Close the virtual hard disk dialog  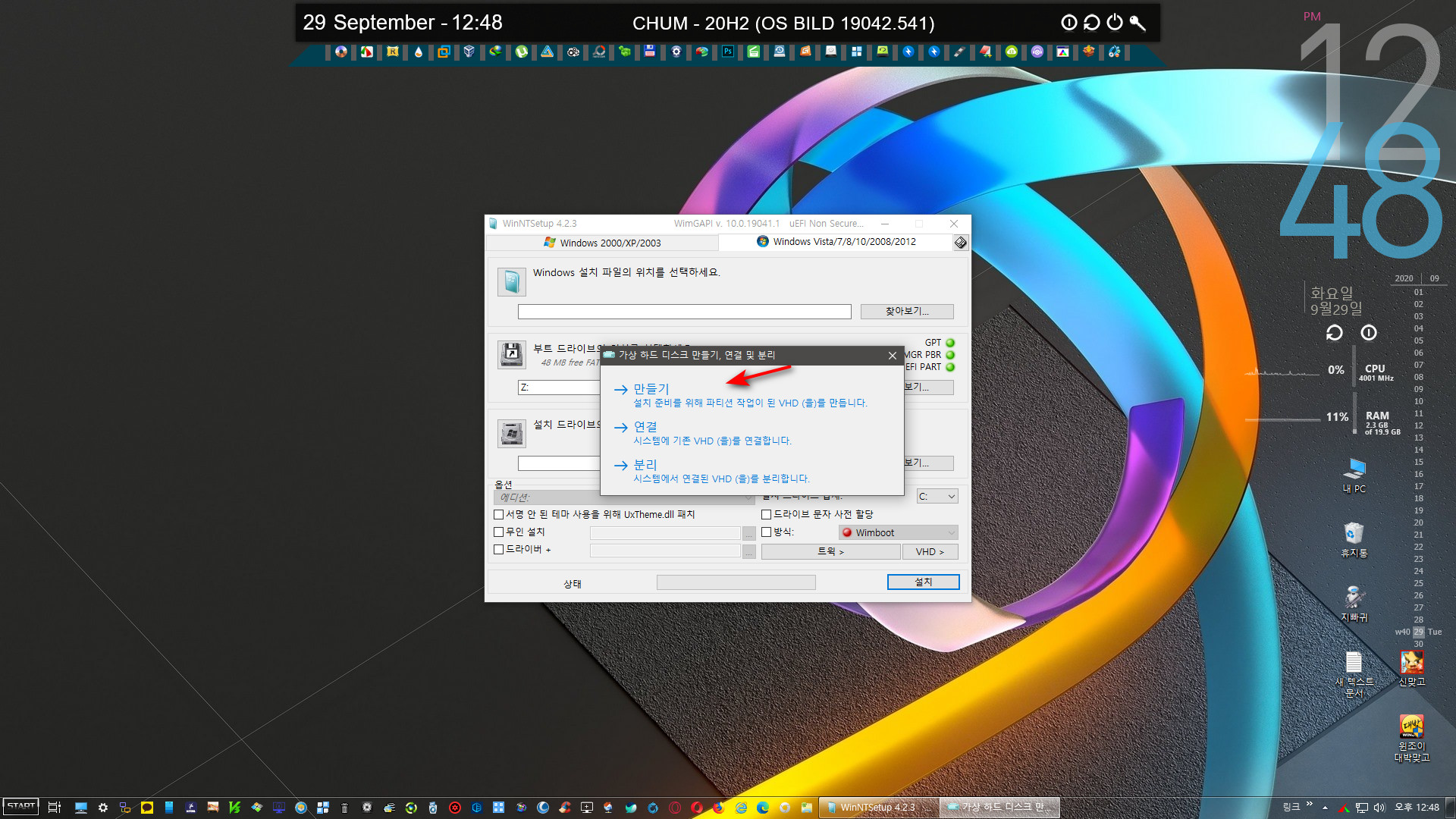[893, 356]
